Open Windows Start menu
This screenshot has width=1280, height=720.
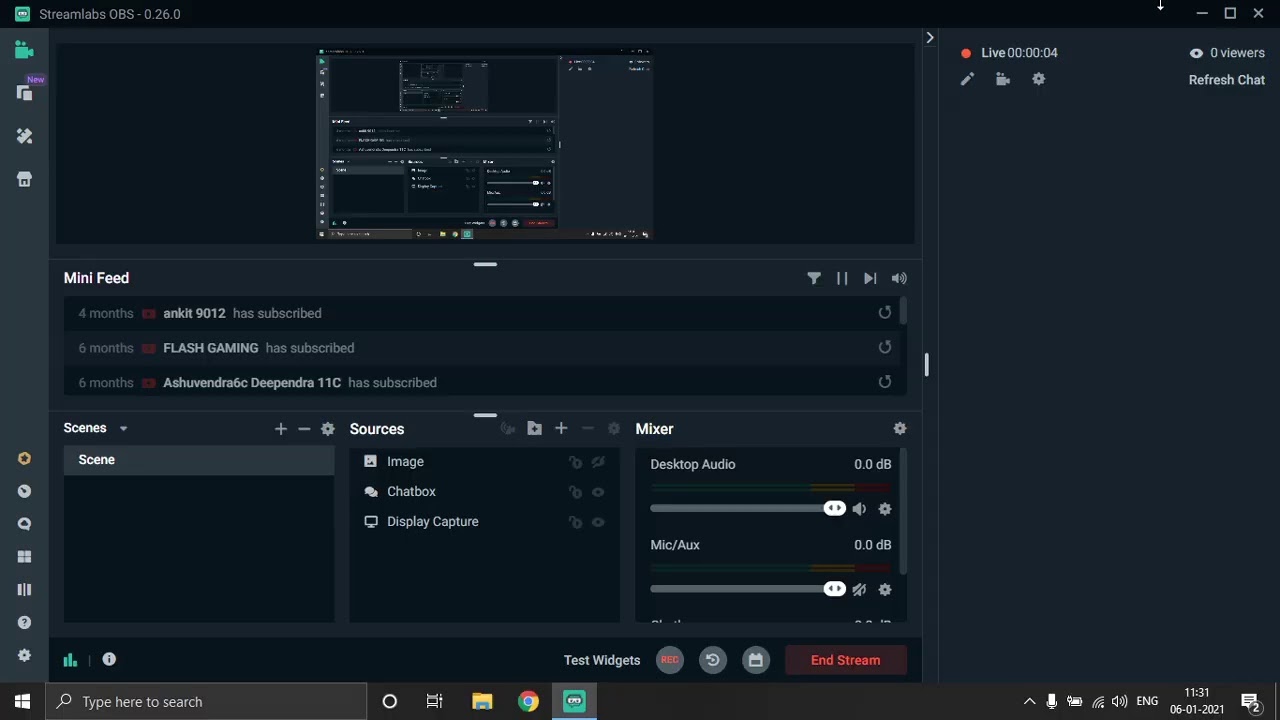click(x=23, y=702)
